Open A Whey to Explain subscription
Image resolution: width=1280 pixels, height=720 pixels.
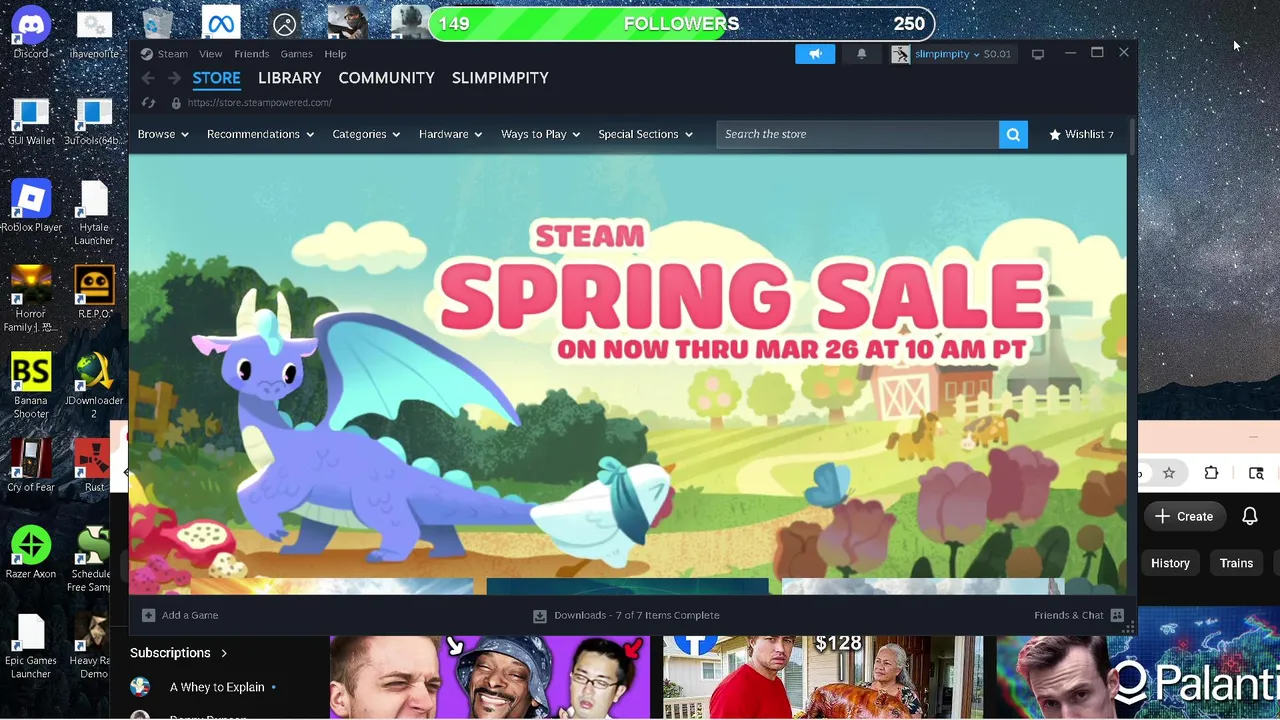pos(217,687)
